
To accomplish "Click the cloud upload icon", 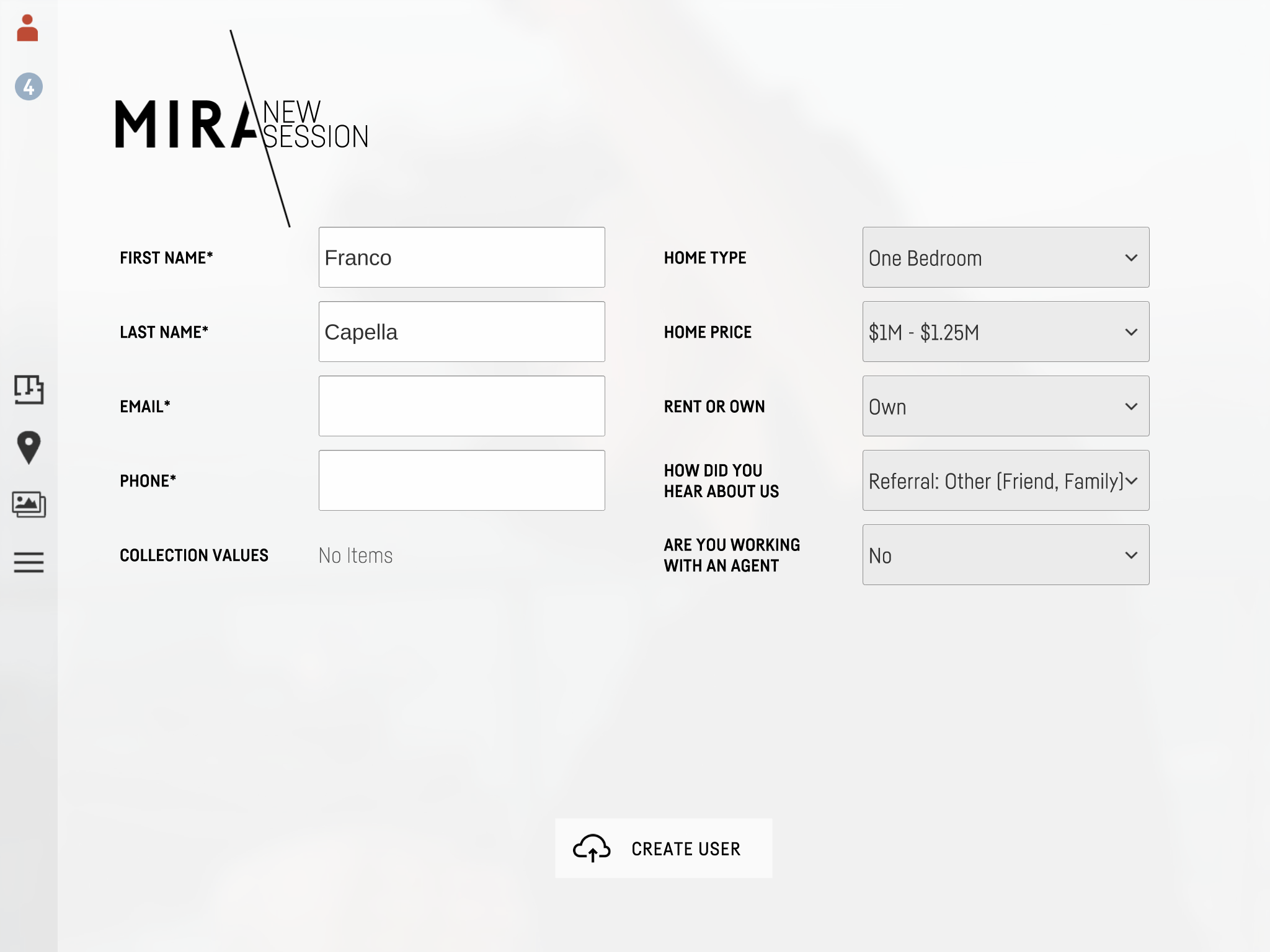I will click(592, 848).
